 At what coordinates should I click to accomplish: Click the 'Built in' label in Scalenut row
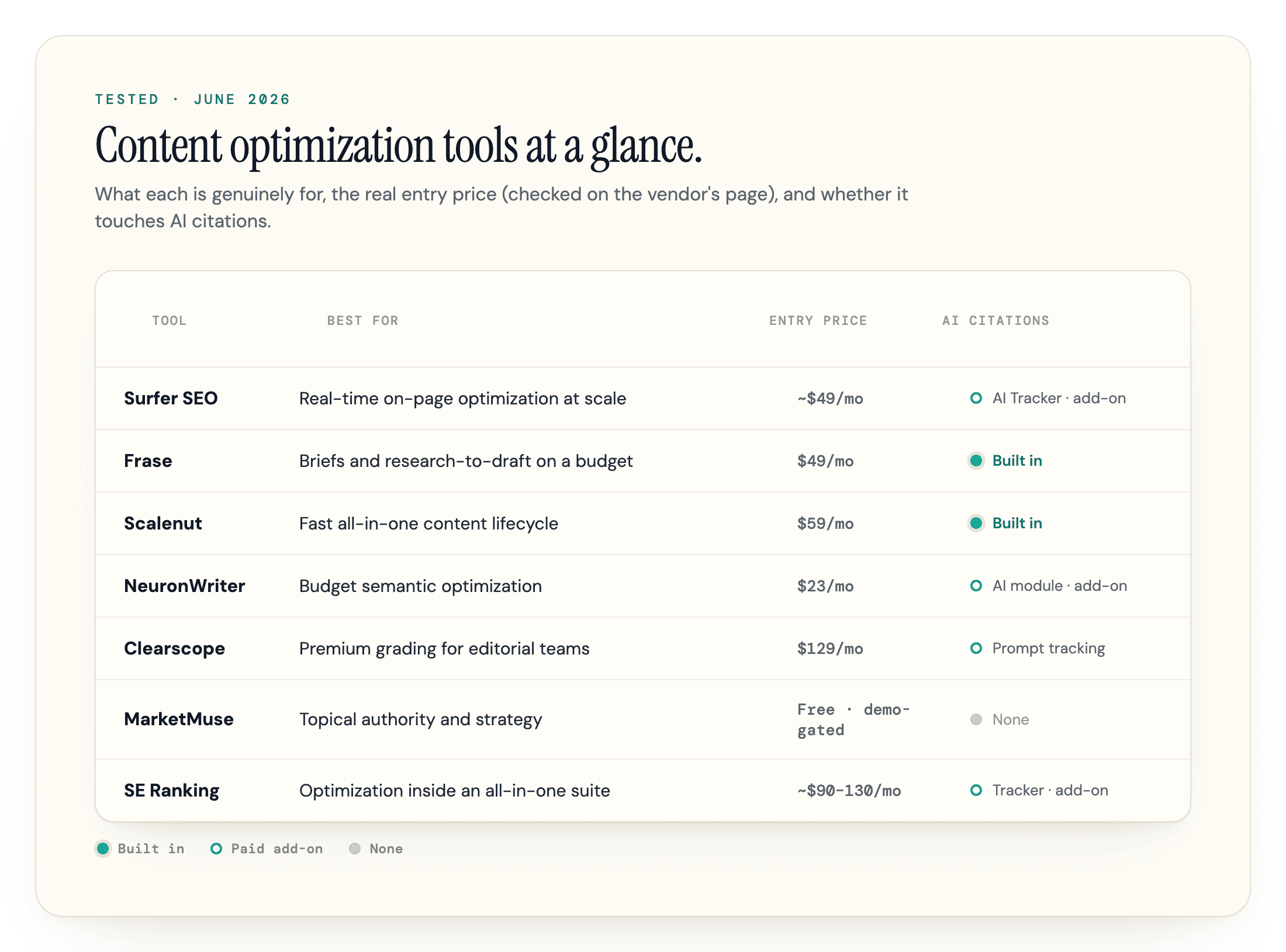[1017, 524]
